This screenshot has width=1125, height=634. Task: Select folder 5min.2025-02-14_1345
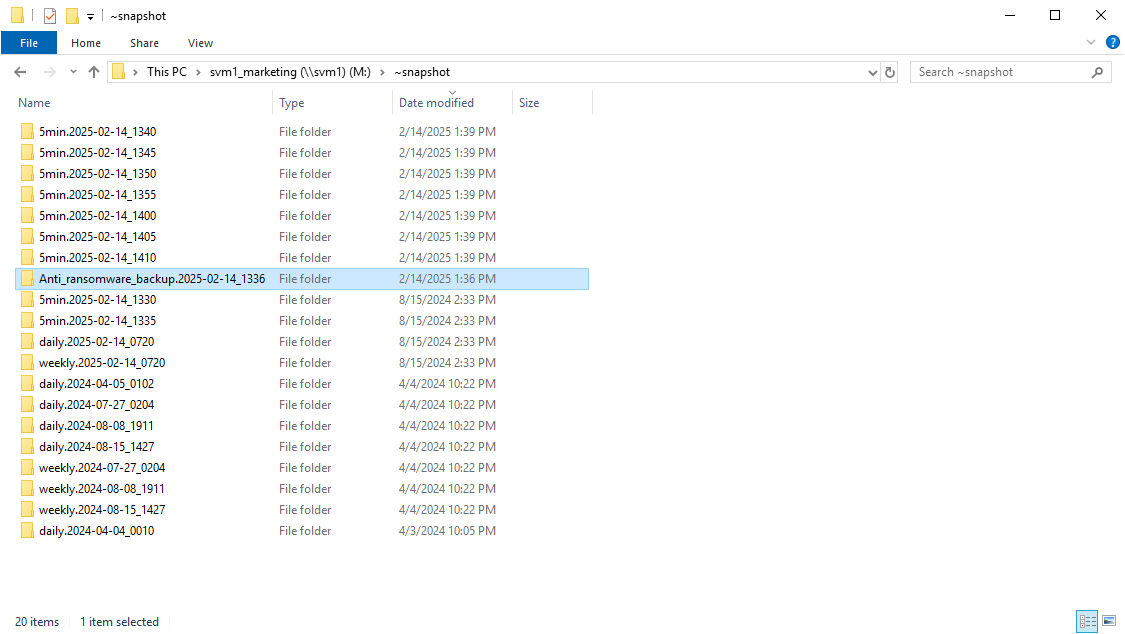98,153
